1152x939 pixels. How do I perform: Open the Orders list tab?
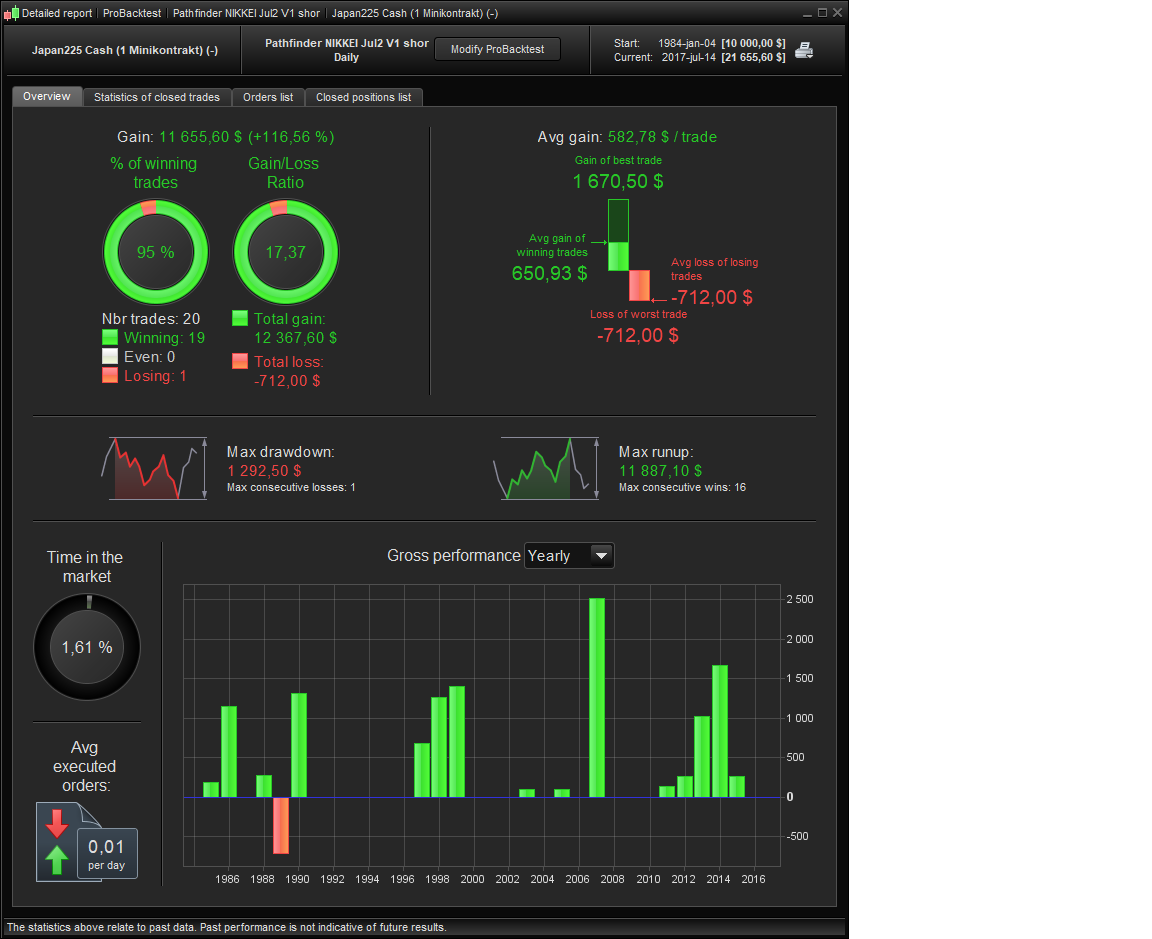coord(268,97)
